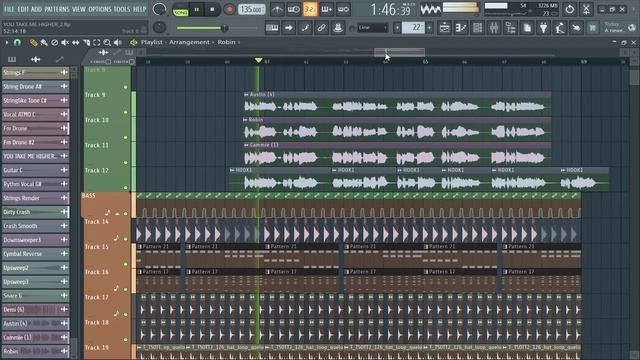
Task: Click the stamp icon in toolbar
Action: [338, 28]
